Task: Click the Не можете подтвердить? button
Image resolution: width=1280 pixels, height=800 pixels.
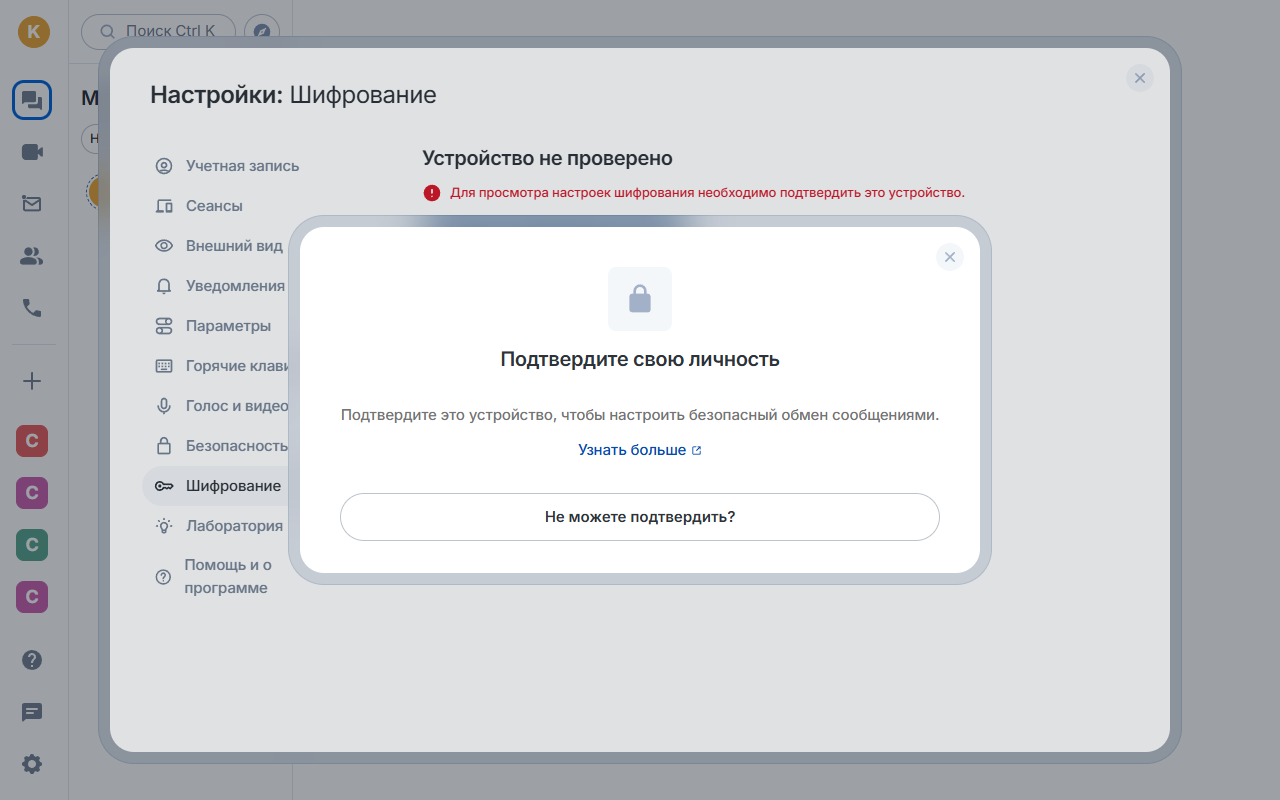Action: 640,517
